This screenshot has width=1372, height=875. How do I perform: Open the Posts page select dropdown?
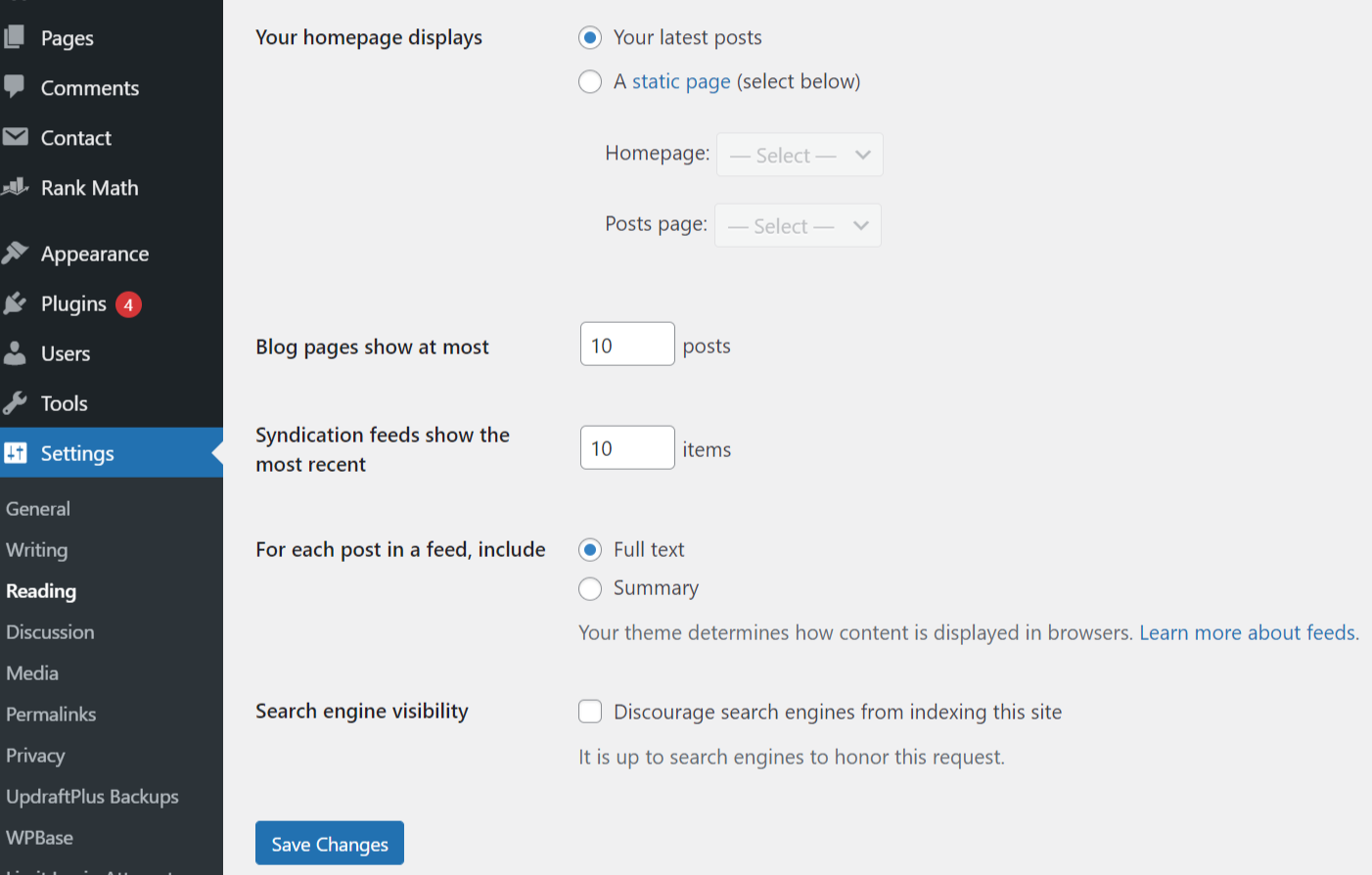pyautogui.click(x=798, y=224)
